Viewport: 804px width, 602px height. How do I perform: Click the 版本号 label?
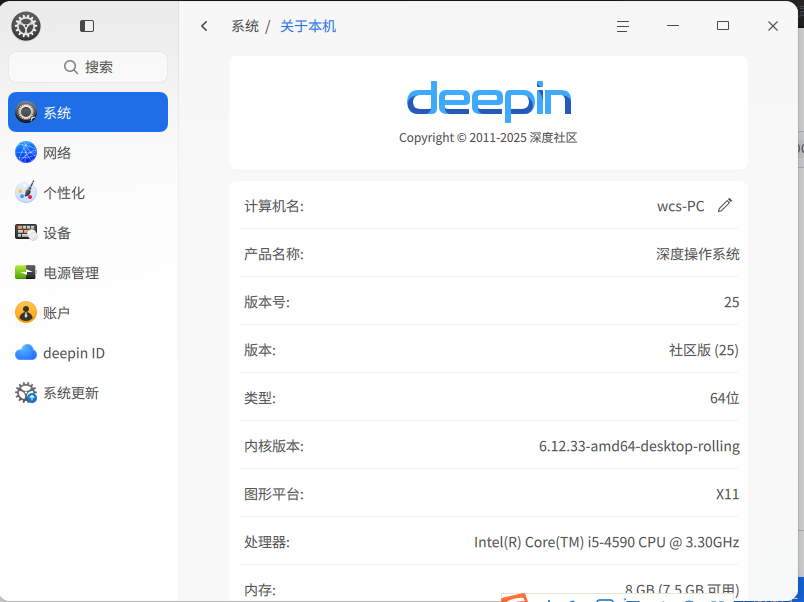267,302
